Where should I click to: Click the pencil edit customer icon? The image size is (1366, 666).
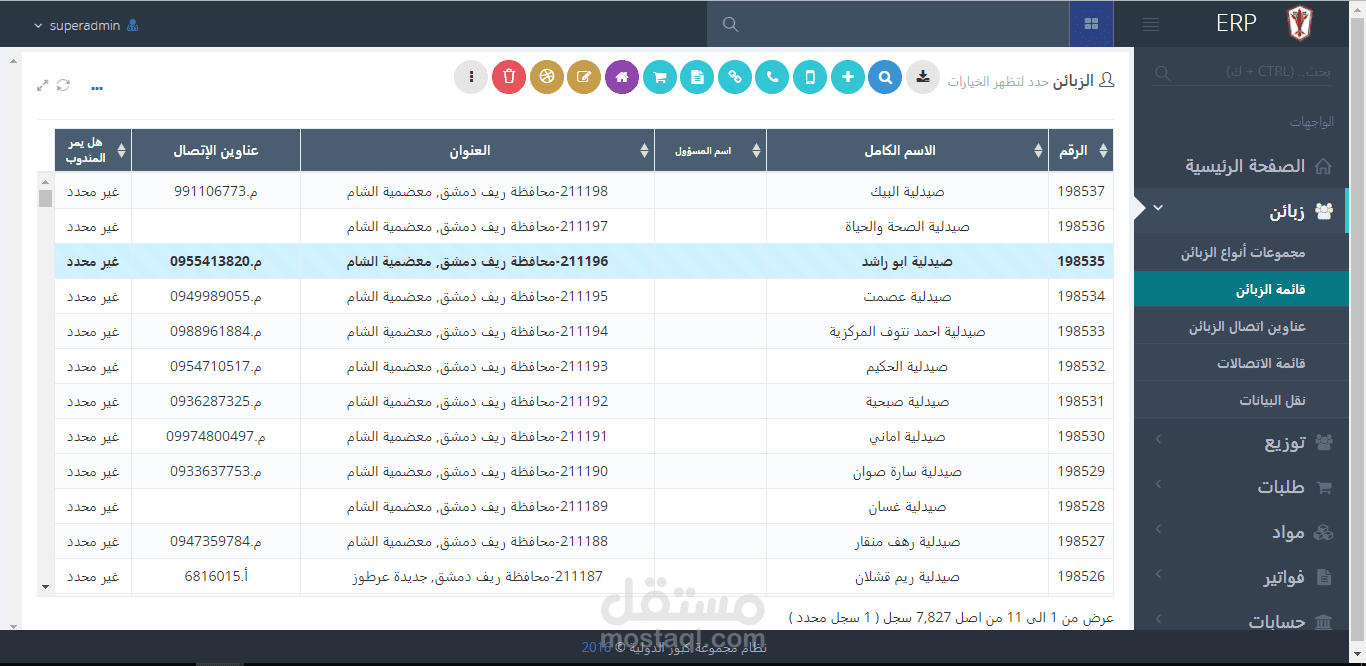tap(584, 77)
